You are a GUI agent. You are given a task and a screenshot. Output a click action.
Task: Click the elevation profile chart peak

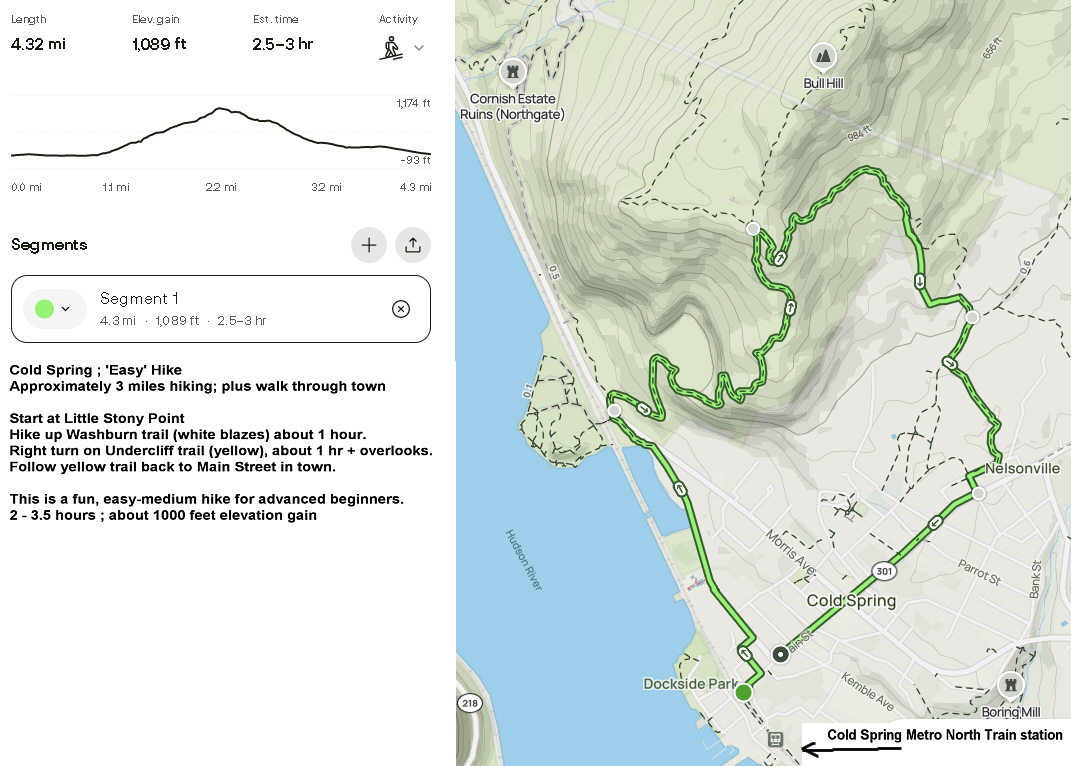click(219, 109)
